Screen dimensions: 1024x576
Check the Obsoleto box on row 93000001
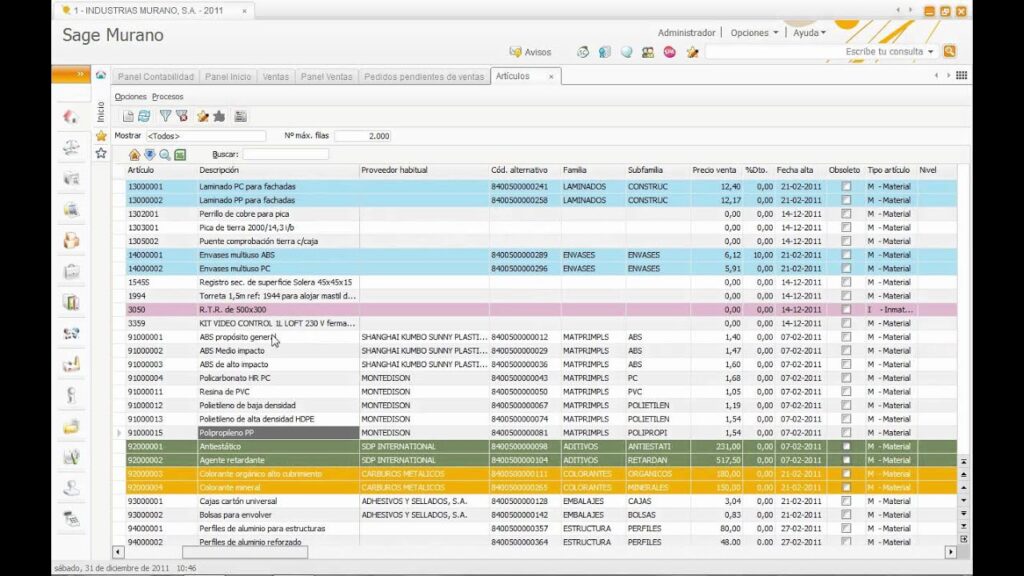click(845, 501)
